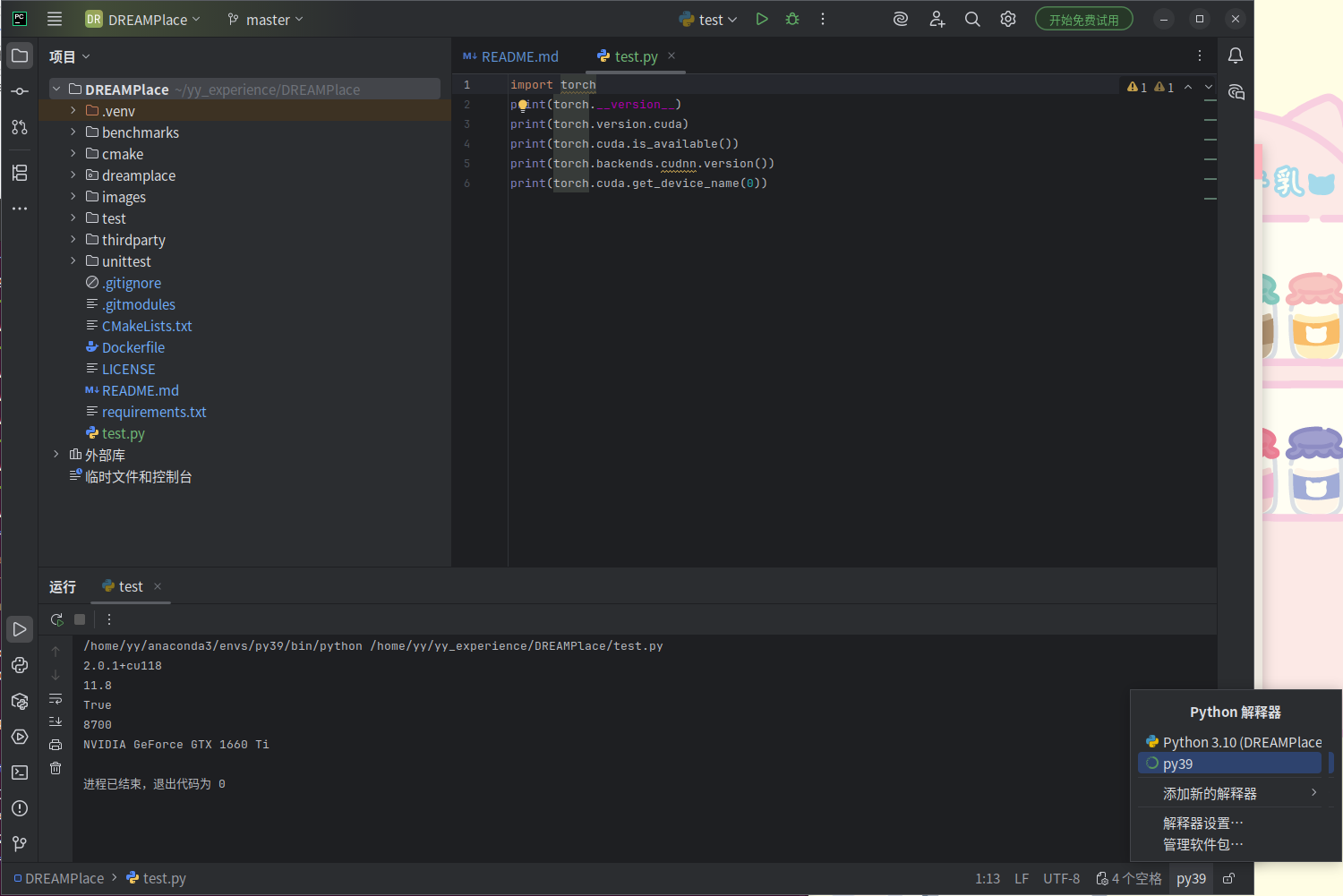This screenshot has height=896, width=1343.
Task: Open the Commit tool window
Action: (x=20, y=91)
